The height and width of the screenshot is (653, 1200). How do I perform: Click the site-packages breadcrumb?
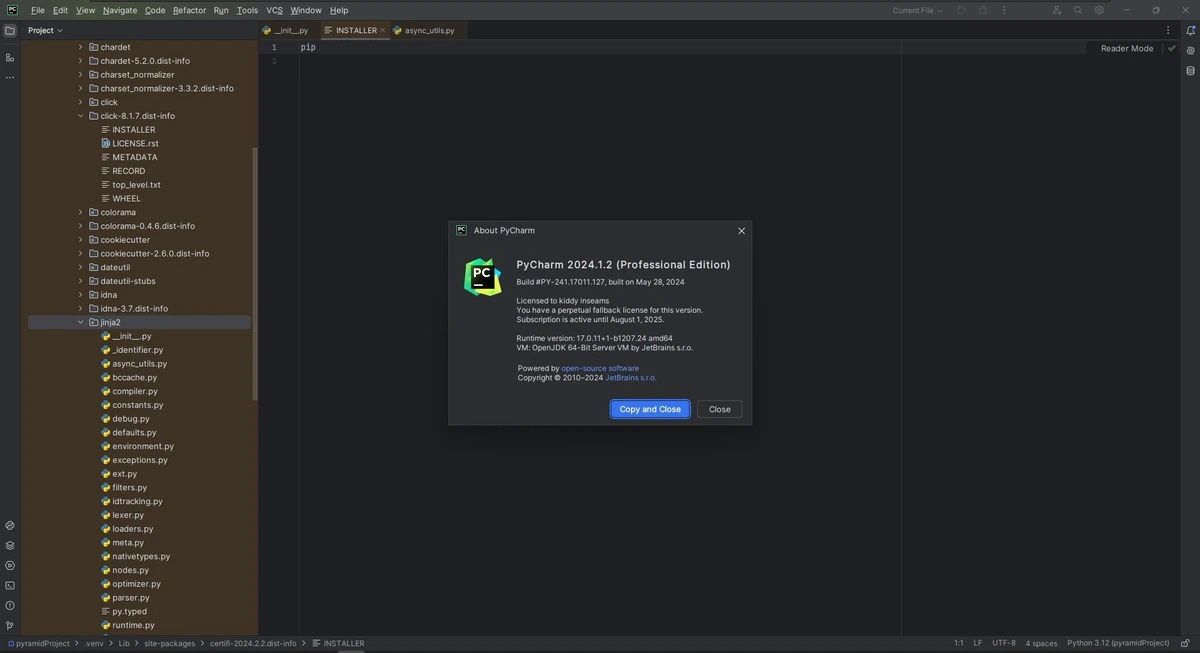pos(170,643)
